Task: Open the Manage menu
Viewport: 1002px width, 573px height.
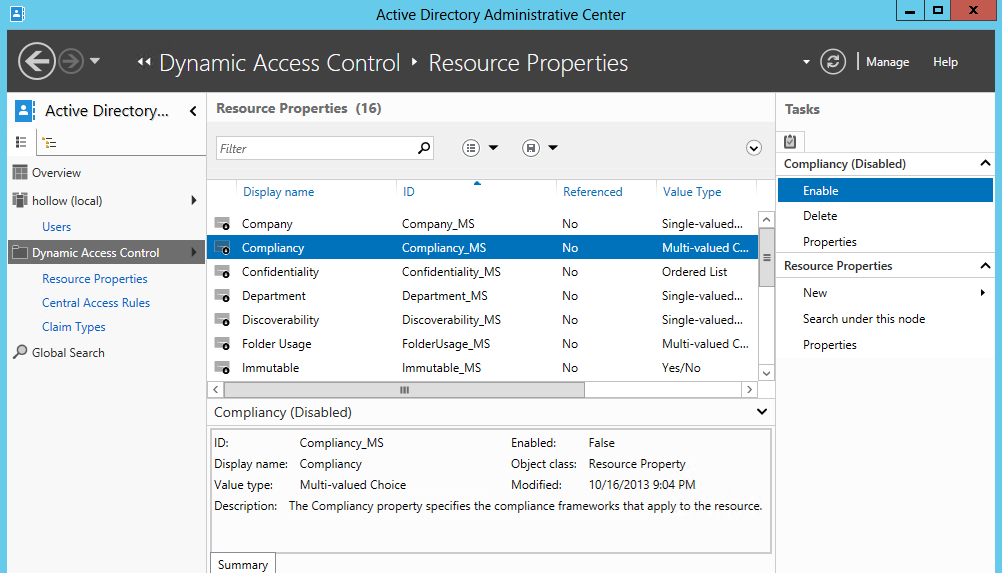Action: tap(887, 62)
